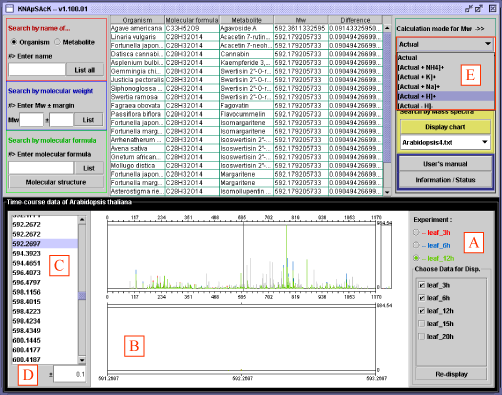This screenshot has width=502, height=395.
Task: Sort by Organism column header
Action: 137,20
